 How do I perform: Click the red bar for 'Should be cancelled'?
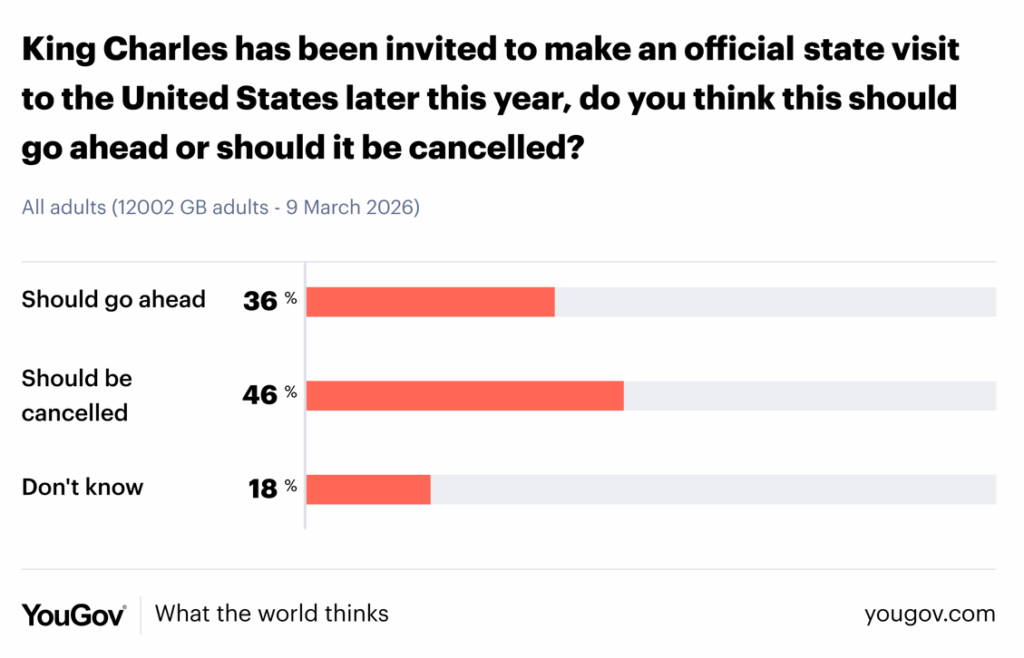[x=465, y=396]
